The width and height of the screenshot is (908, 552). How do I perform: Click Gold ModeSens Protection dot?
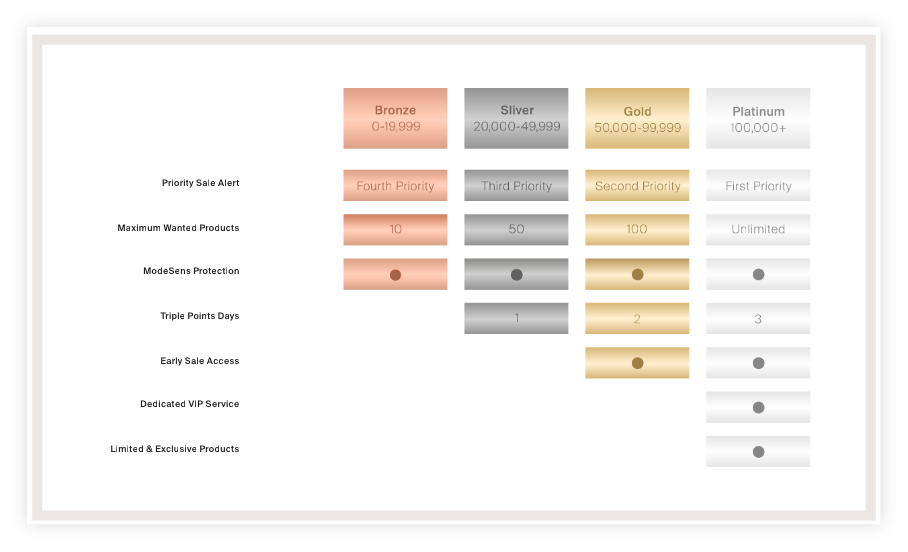click(637, 274)
